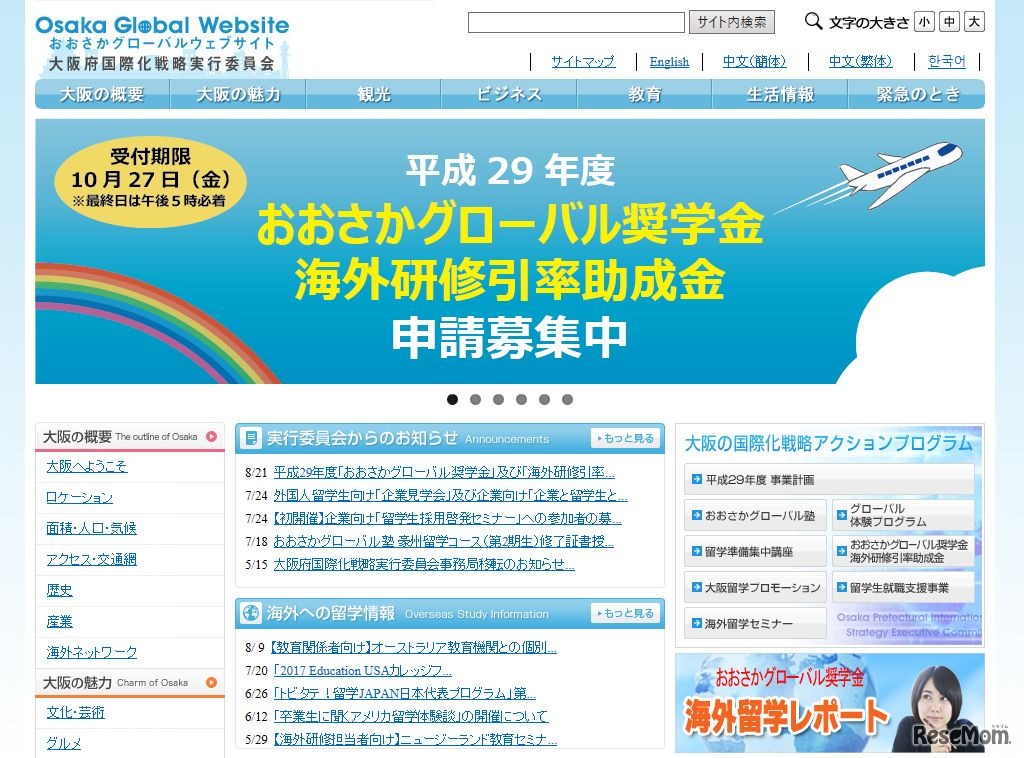Click the orange arrow icon beside 大阪の概要
Viewport: 1024px width, 758px height.
(210, 436)
